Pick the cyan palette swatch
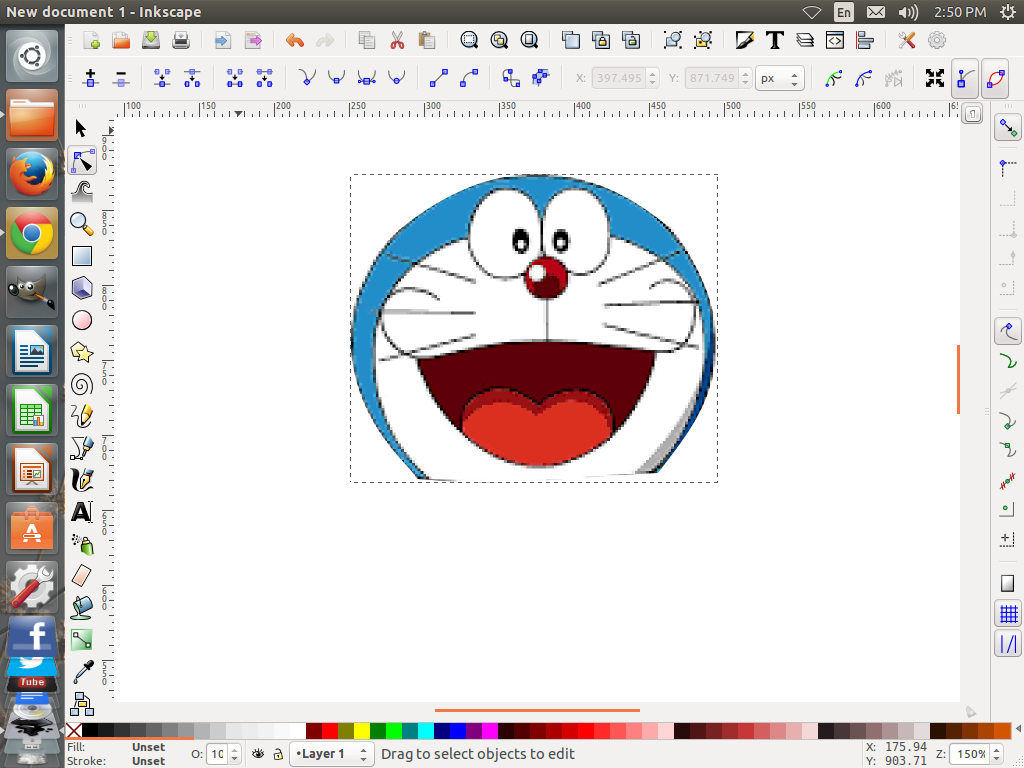The width and height of the screenshot is (1024, 768). pos(426,730)
